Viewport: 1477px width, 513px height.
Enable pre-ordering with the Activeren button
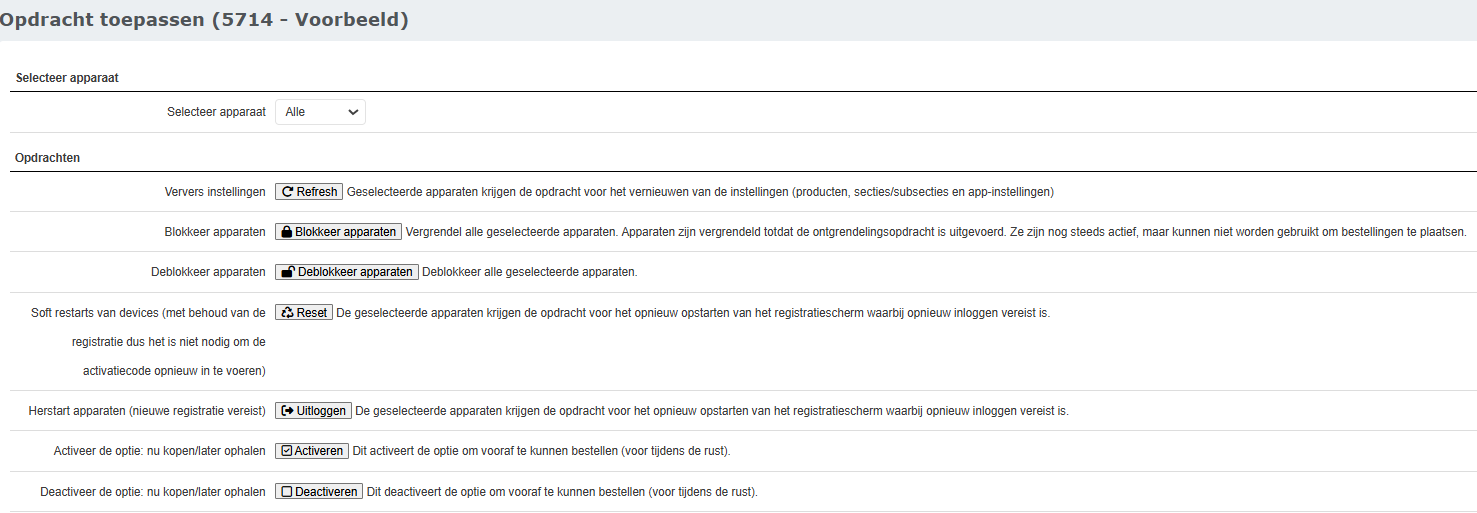coord(319,451)
